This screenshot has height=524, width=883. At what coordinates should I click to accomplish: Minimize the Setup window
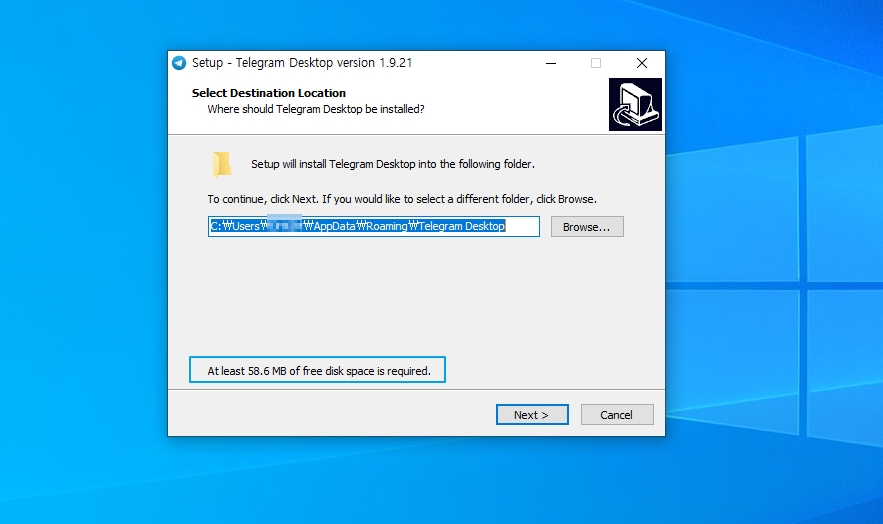551,63
